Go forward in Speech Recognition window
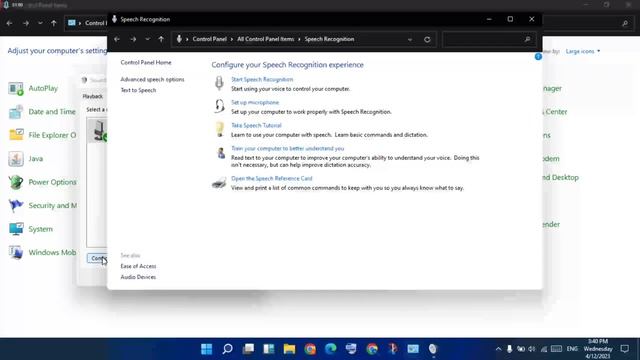The width and height of the screenshot is (640, 360). coord(133,39)
